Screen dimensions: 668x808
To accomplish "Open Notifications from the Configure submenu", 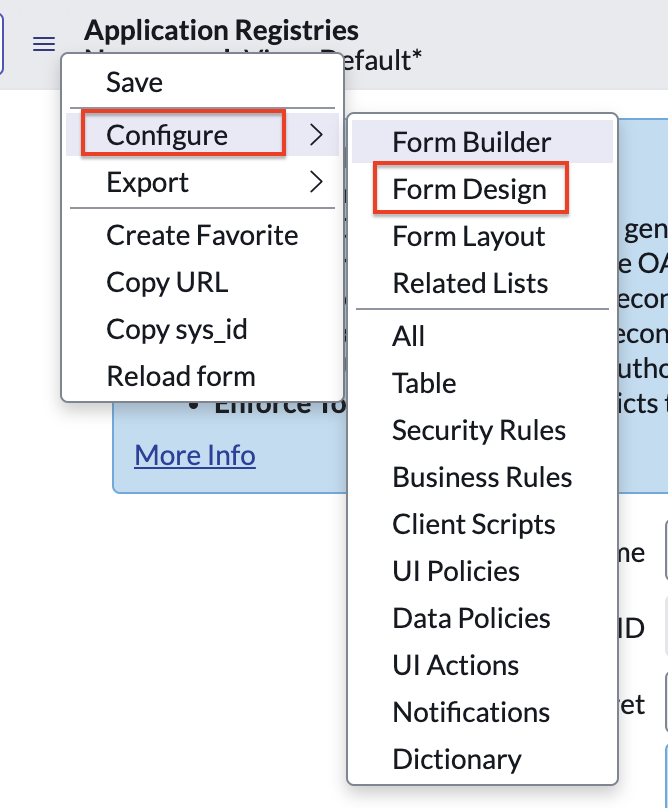I will click(x=470, y=712).
